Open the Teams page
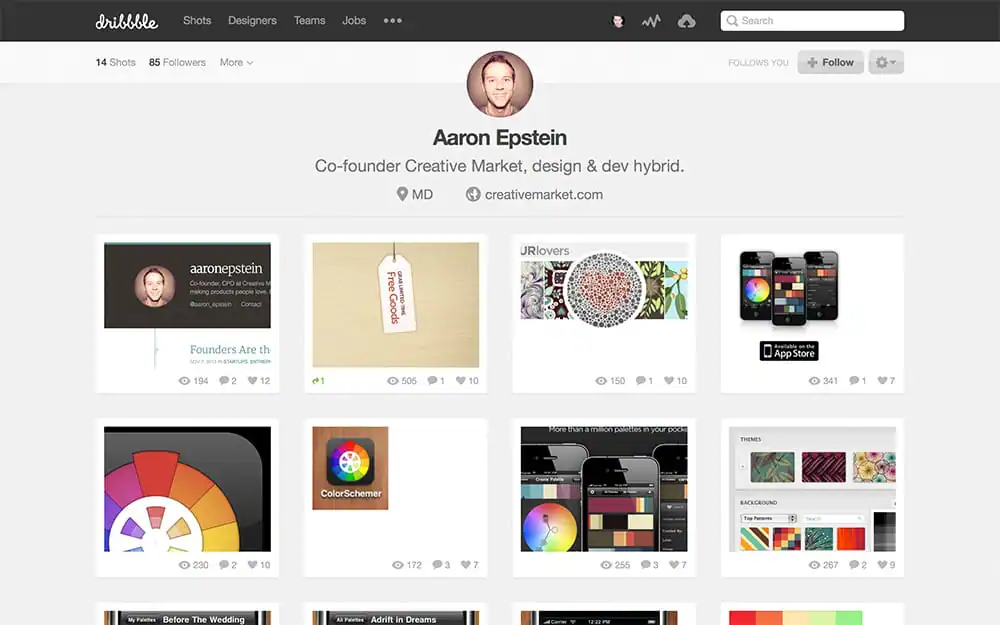 [x=309, y=20]
